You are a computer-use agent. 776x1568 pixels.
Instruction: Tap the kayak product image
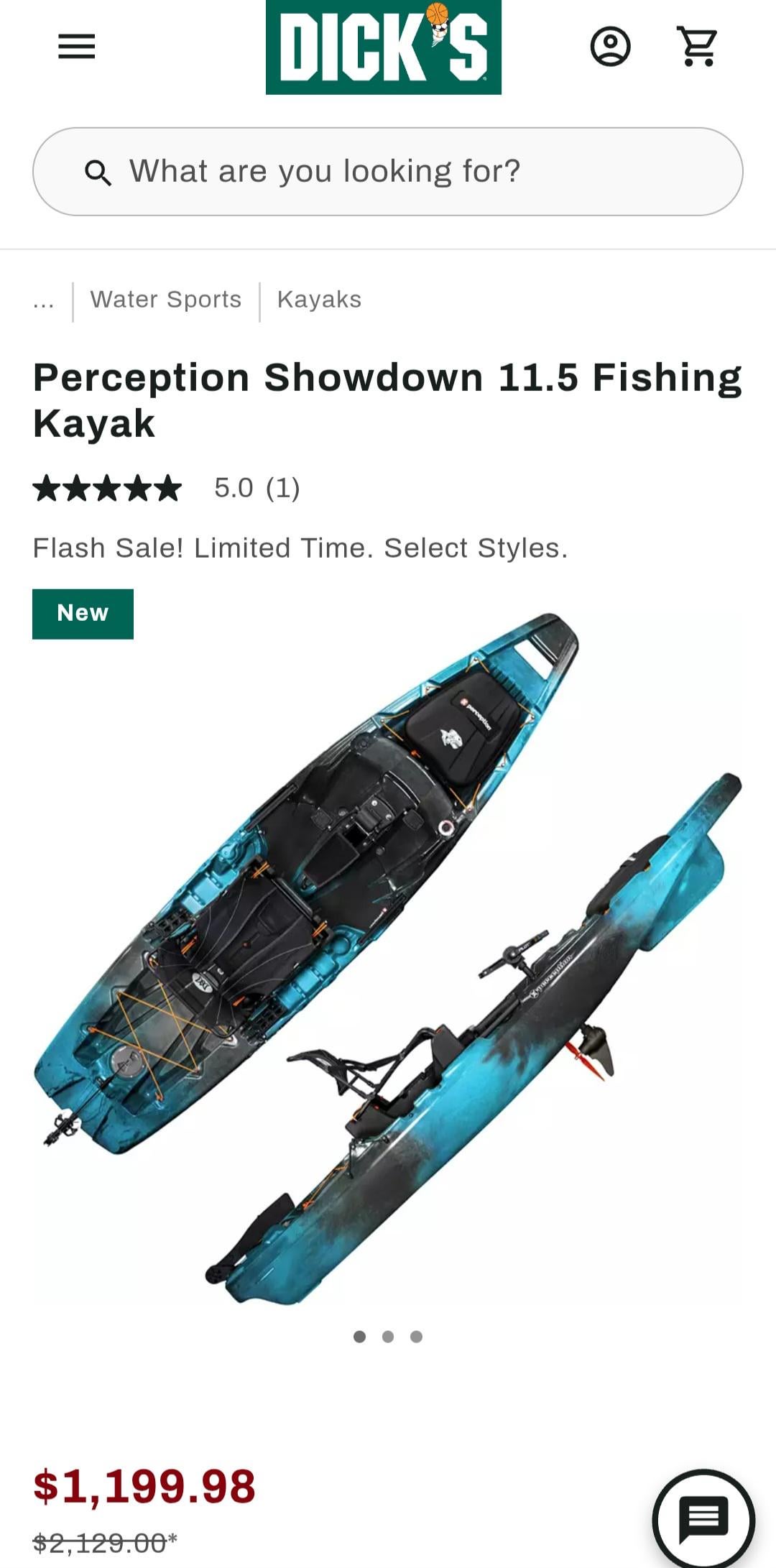coord(388,959)
